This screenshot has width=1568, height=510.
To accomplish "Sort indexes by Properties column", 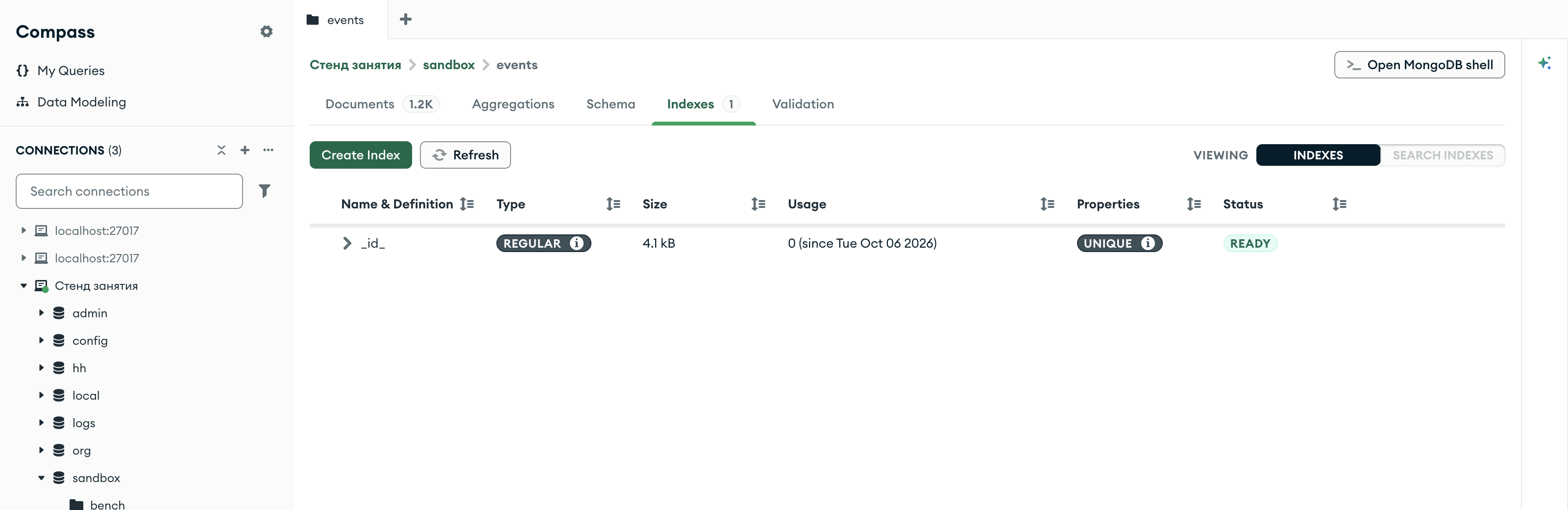I will click(1194, 204).
